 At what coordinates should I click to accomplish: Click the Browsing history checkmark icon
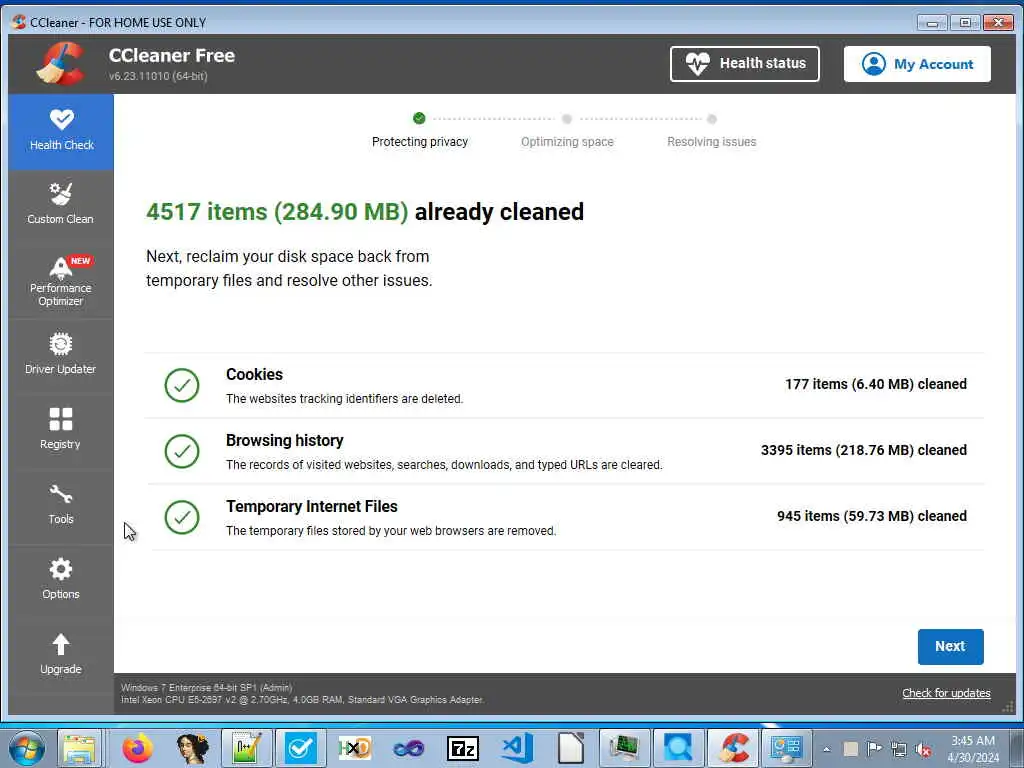[182, 451]
